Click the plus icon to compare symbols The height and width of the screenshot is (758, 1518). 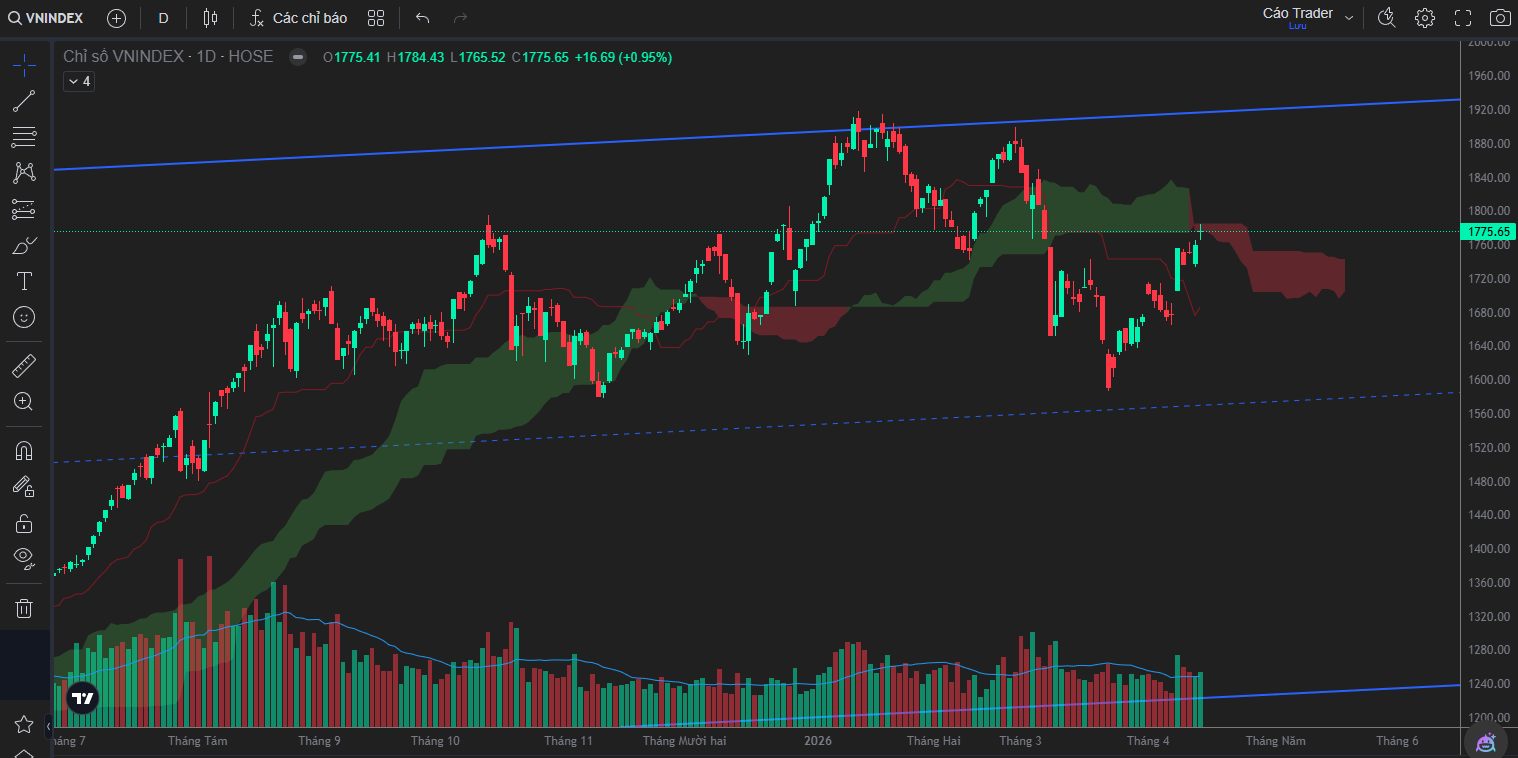tap(116, 18)
